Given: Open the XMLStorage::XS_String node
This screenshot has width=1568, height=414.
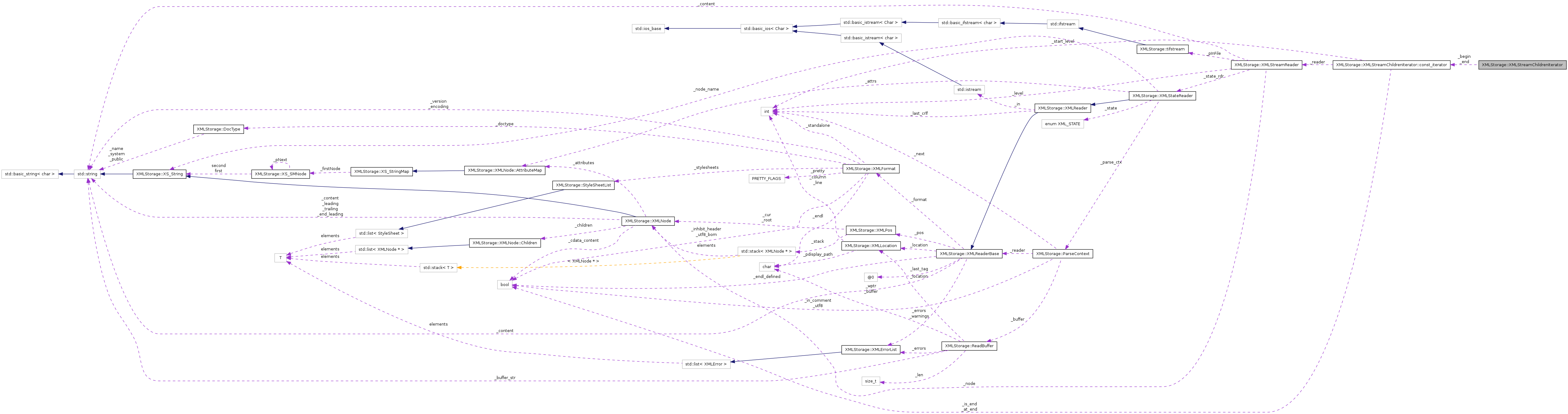Looking at the screenshot, I should coord(159,174).
